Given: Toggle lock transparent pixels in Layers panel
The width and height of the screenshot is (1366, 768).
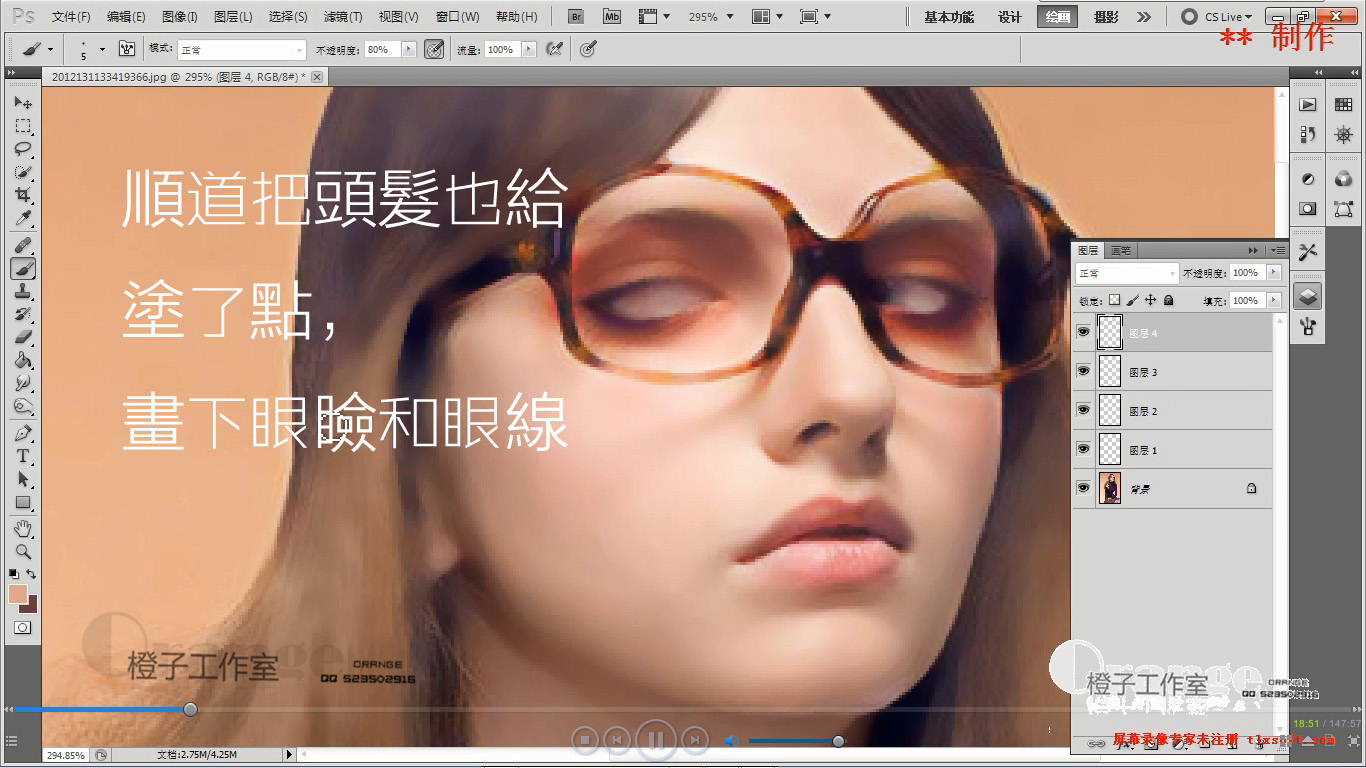Looking at the screenshot, I should pos(1115,300).
